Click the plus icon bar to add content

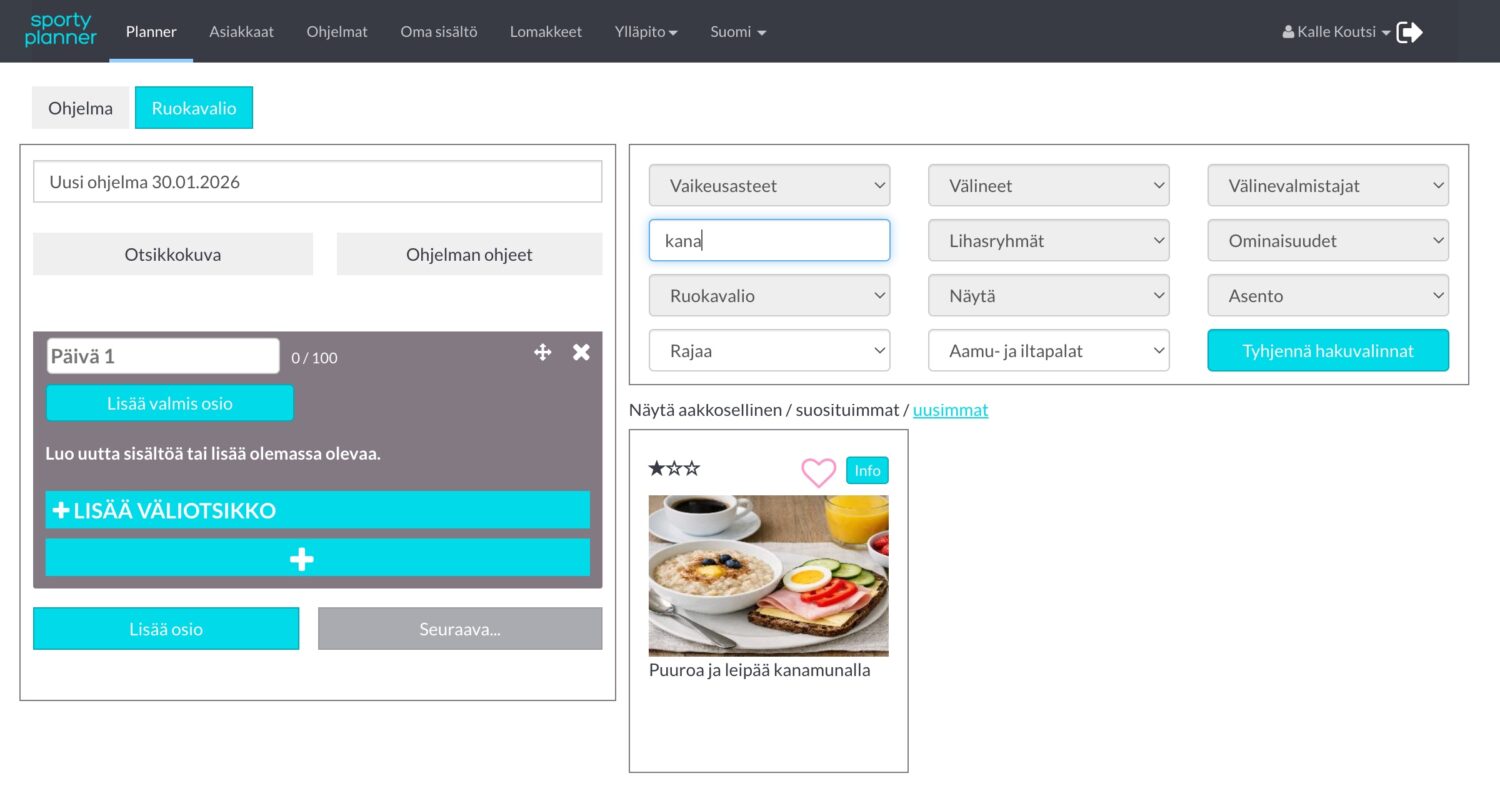[317, 558]
